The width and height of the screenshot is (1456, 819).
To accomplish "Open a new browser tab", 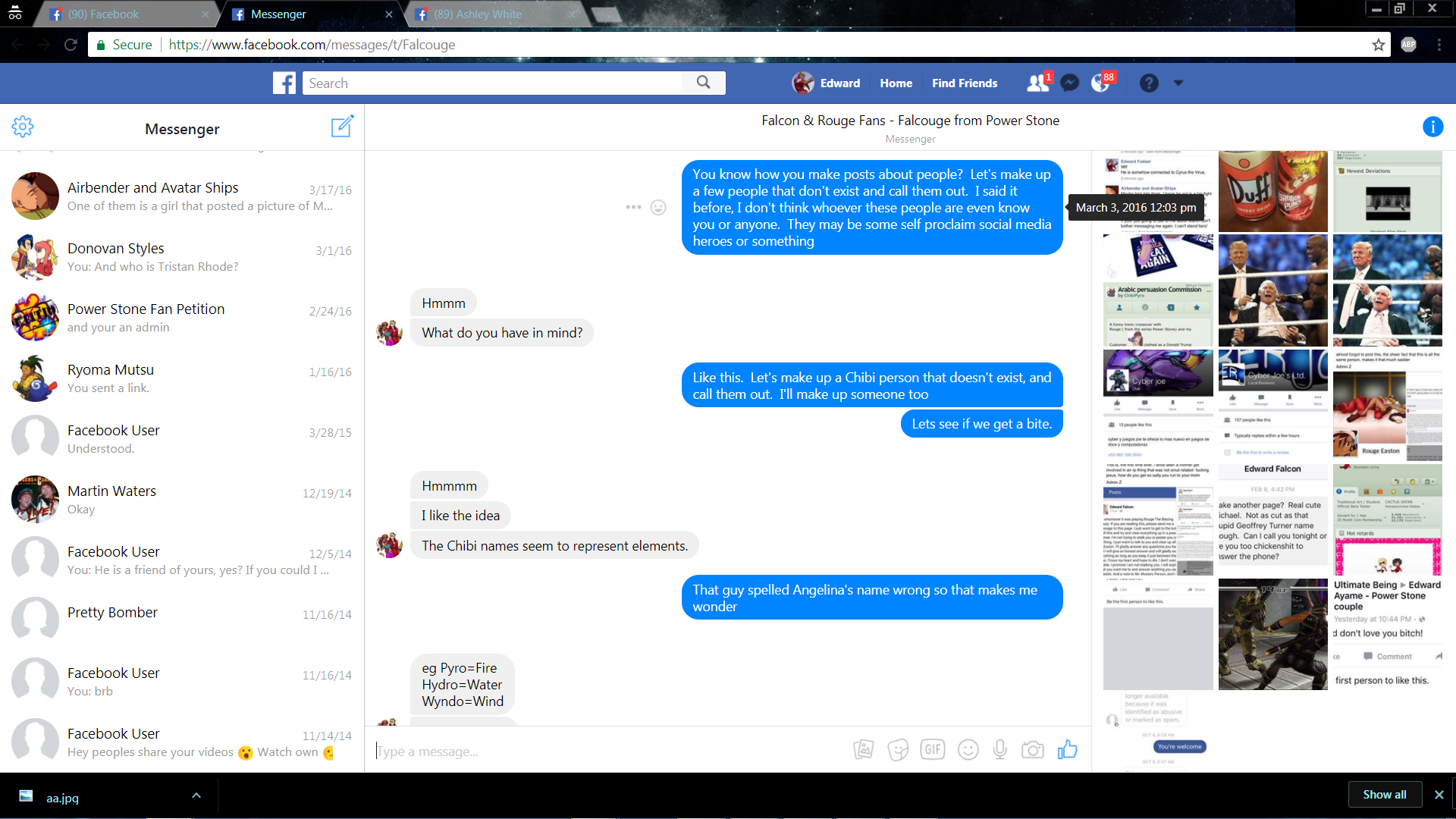I will pos(605,14).
